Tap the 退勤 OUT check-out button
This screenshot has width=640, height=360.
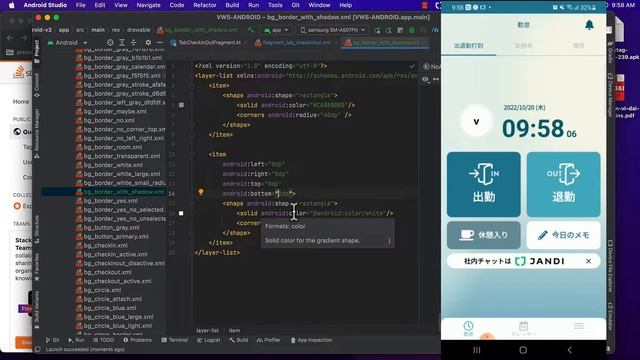coord(563,184)
